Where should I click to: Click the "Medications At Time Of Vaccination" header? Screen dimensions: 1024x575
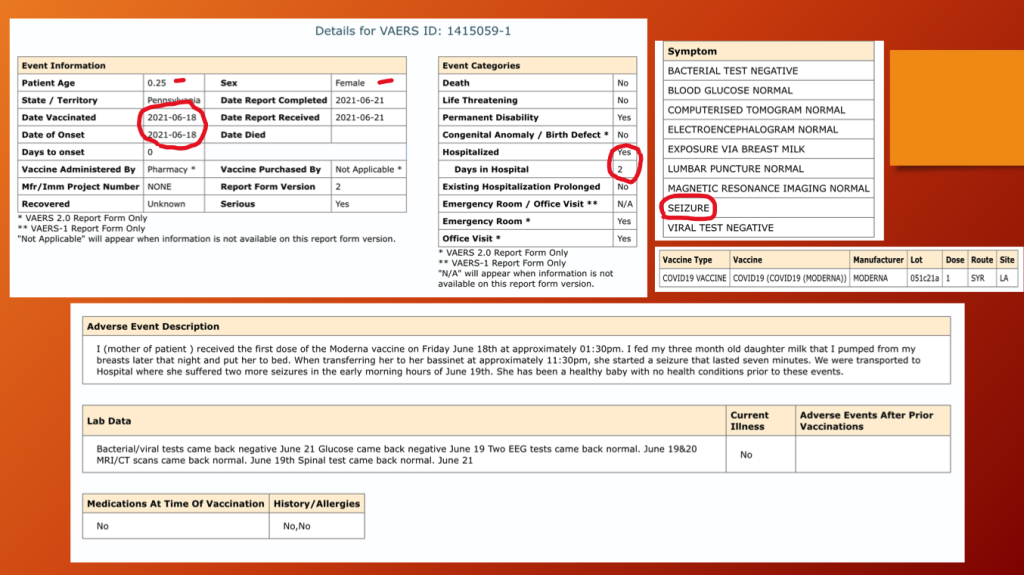click(x=175, y=503)
